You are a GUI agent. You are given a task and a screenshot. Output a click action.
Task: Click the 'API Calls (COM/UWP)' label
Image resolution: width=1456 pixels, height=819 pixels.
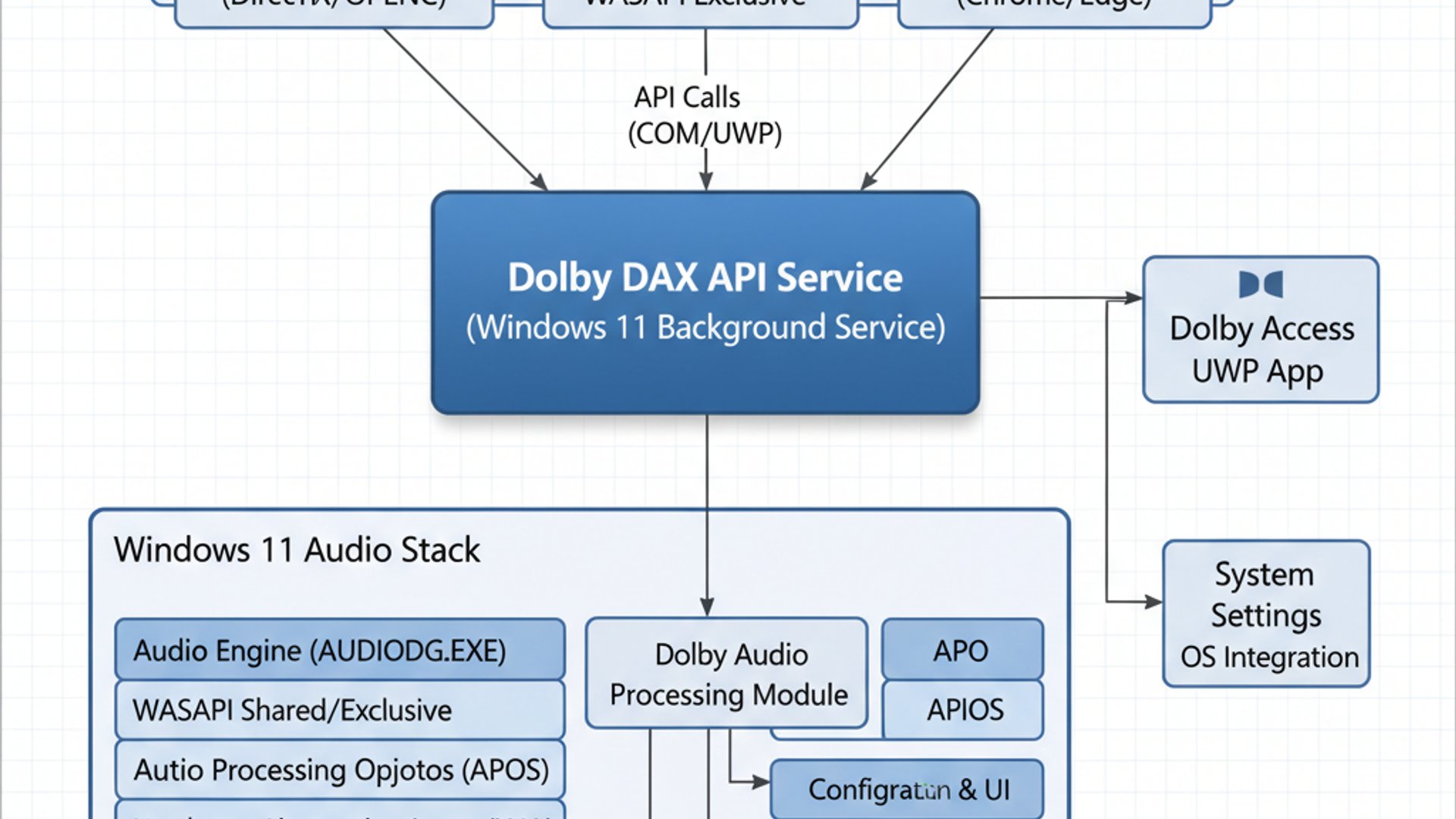click(x=704, y=115)
